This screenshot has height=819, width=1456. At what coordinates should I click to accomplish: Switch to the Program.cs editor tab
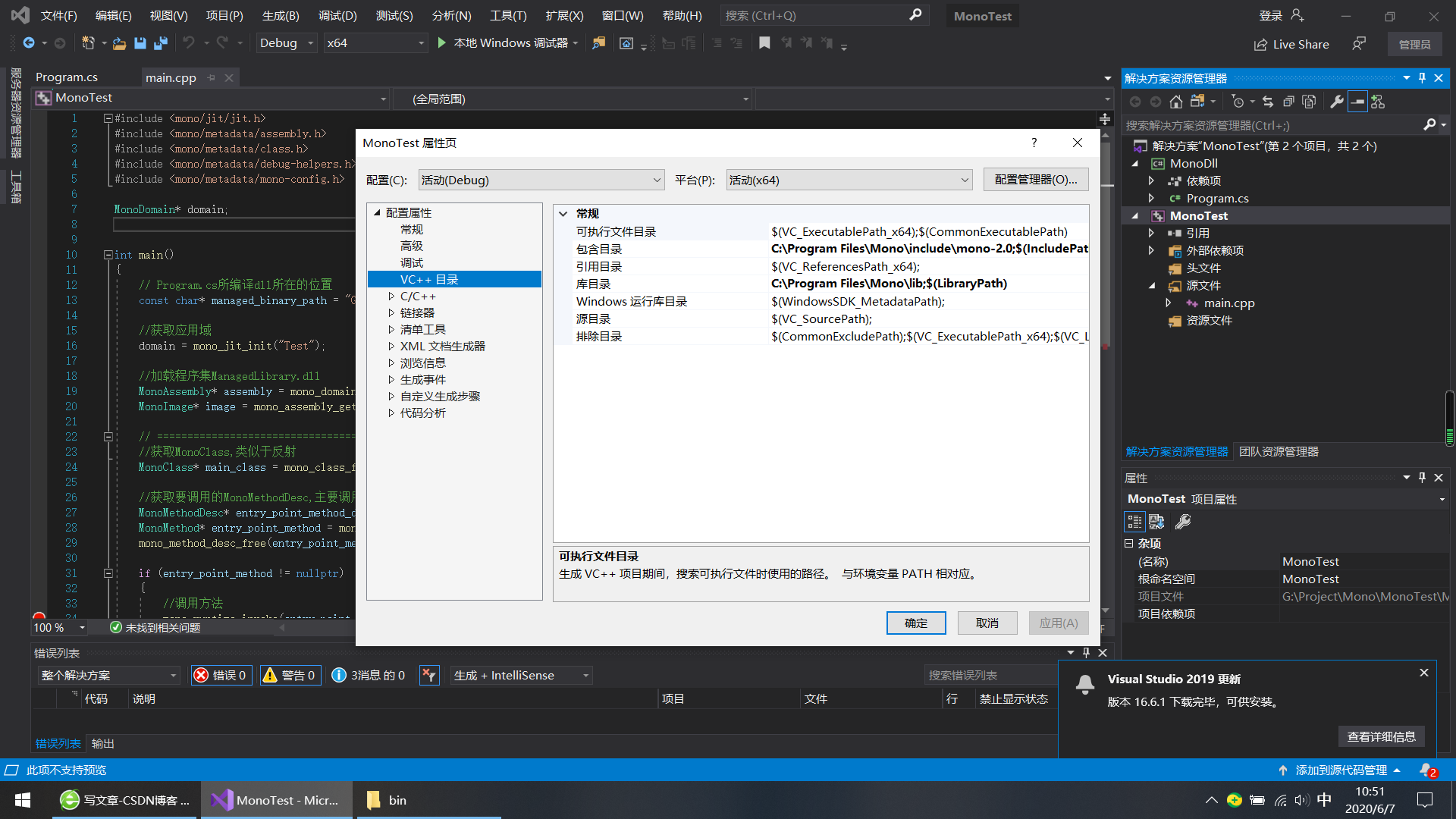click(67, 77)
